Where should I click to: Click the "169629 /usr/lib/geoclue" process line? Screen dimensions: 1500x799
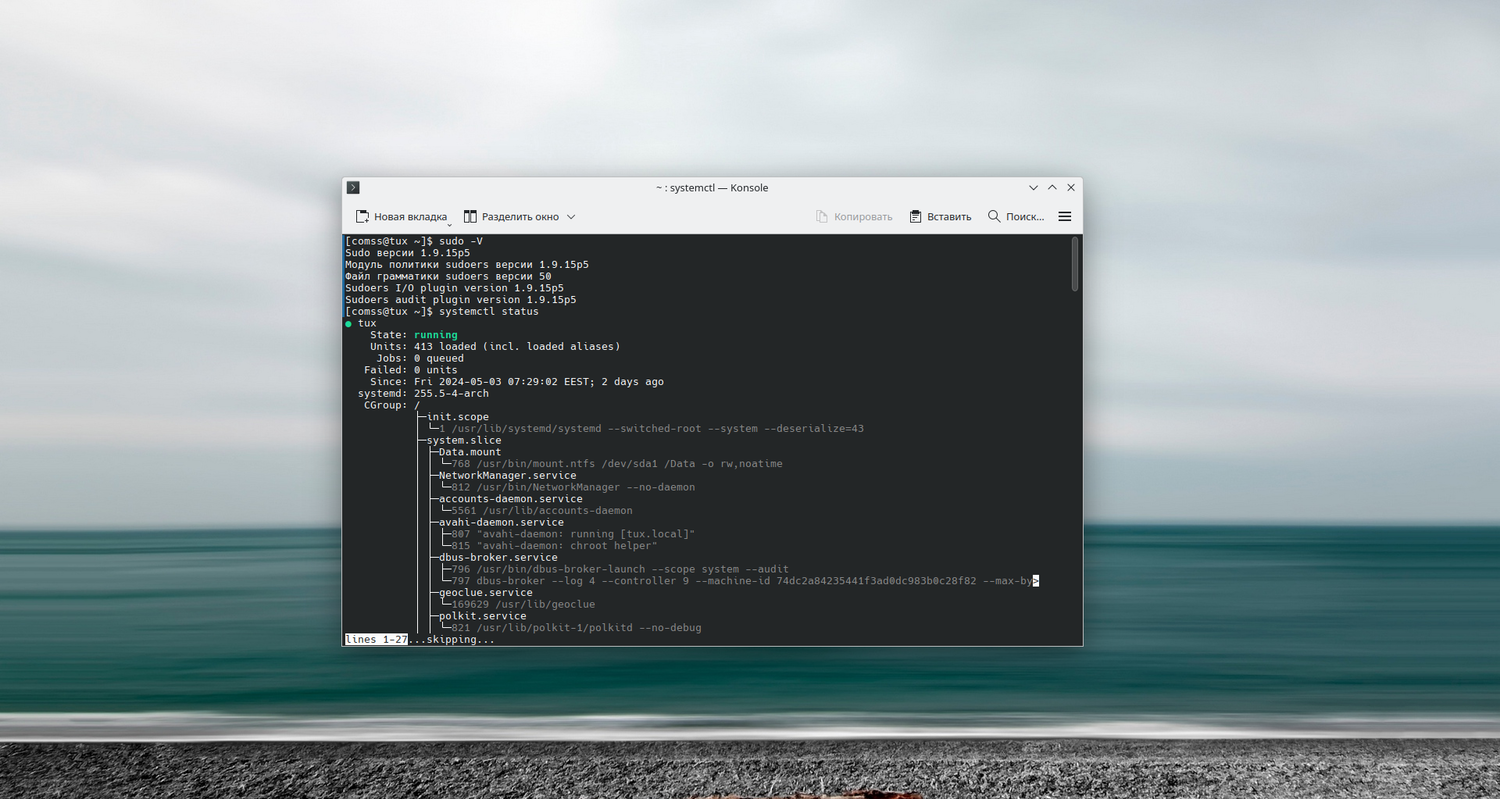pos(523,604)
